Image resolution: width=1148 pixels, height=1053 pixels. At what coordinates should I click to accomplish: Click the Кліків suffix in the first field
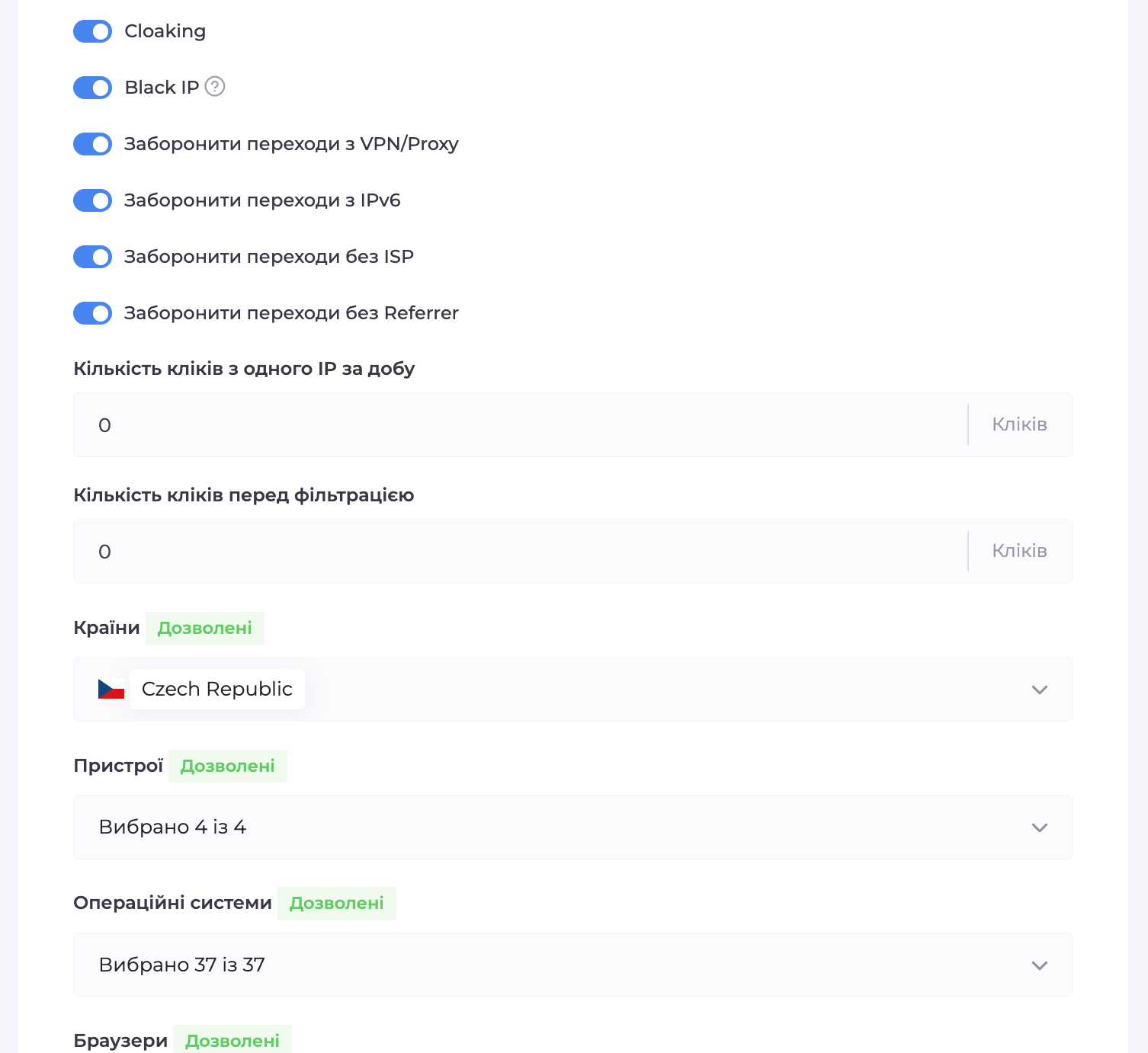tap(1019, 425)
